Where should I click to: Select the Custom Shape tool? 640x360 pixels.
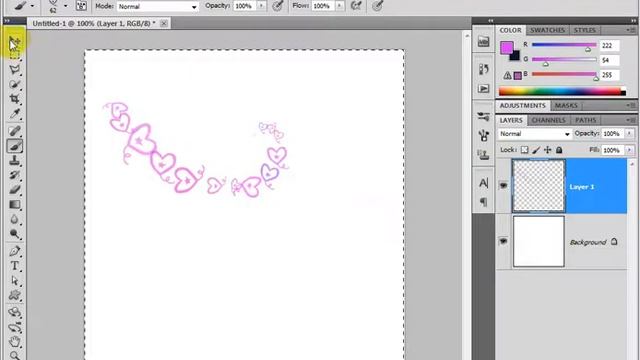[x=15, y=295]
